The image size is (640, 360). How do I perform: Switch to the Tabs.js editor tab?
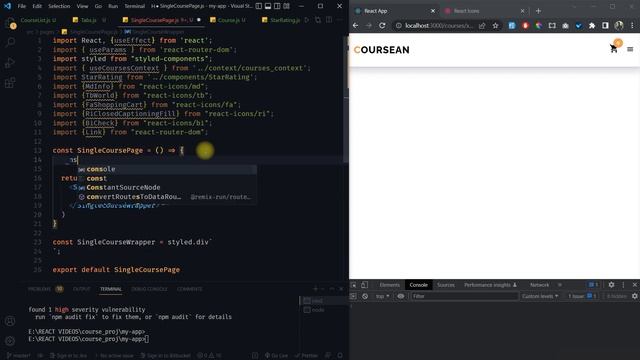coord(90,20)
